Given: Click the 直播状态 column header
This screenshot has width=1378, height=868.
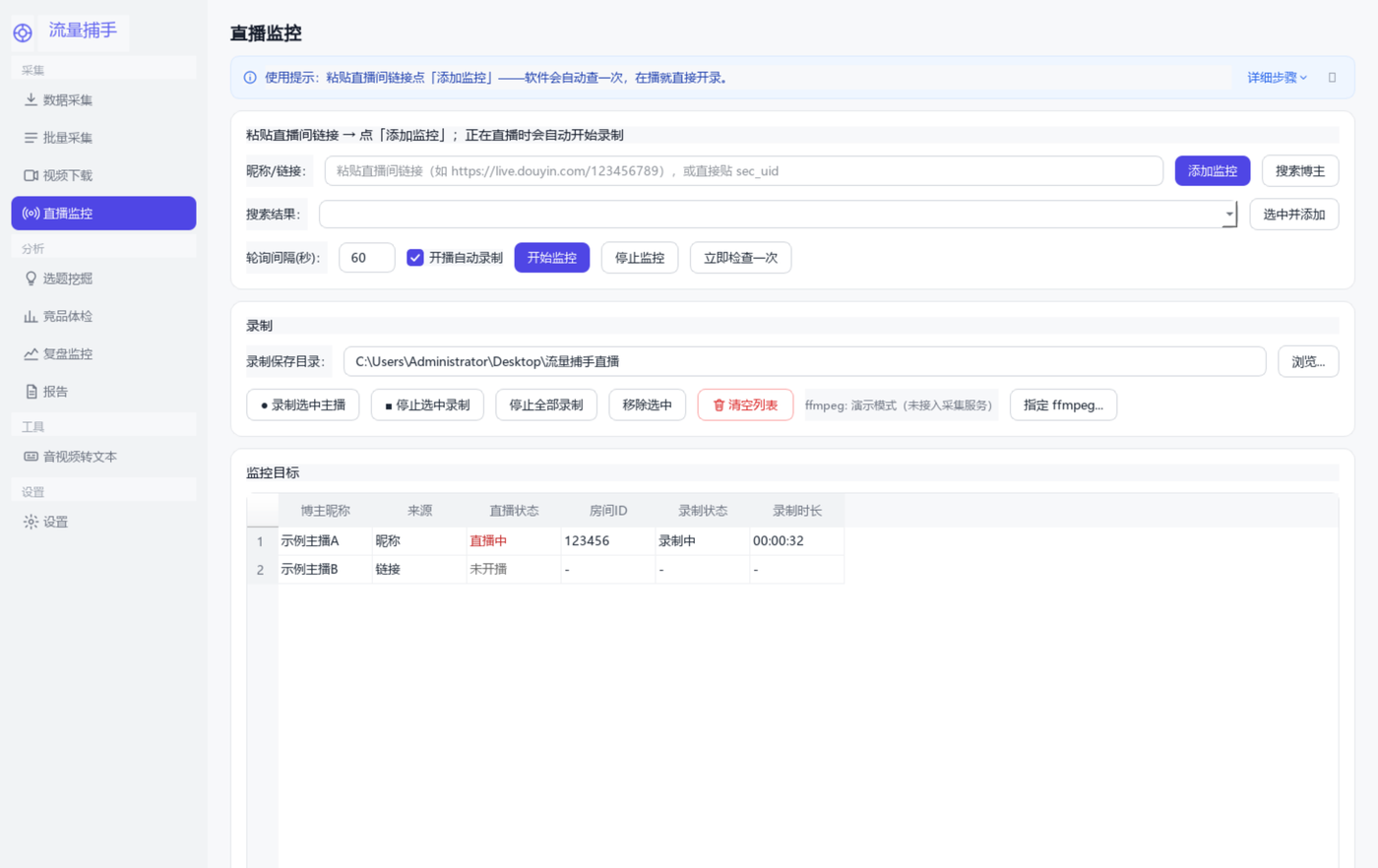Looking at the screenshot, I should pyautogui.click(x=514, y=511).
